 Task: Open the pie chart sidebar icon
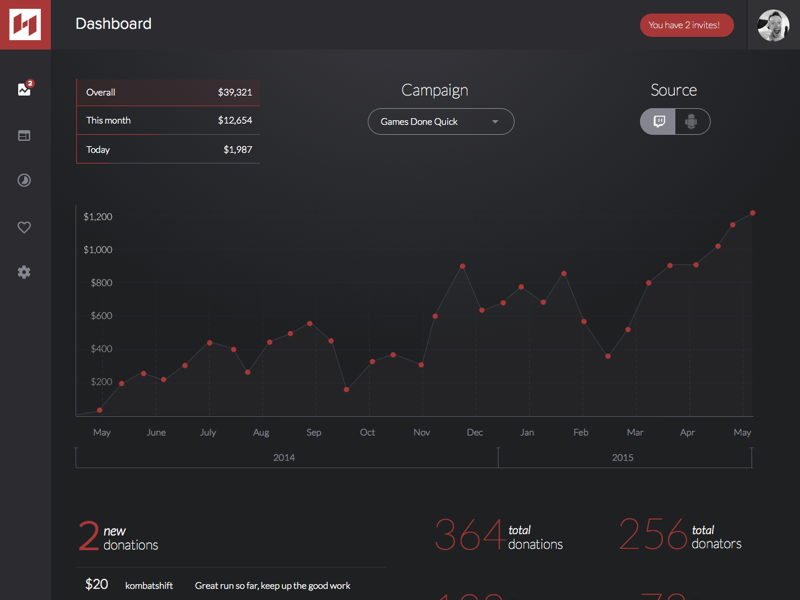click(x=24, y=181)
